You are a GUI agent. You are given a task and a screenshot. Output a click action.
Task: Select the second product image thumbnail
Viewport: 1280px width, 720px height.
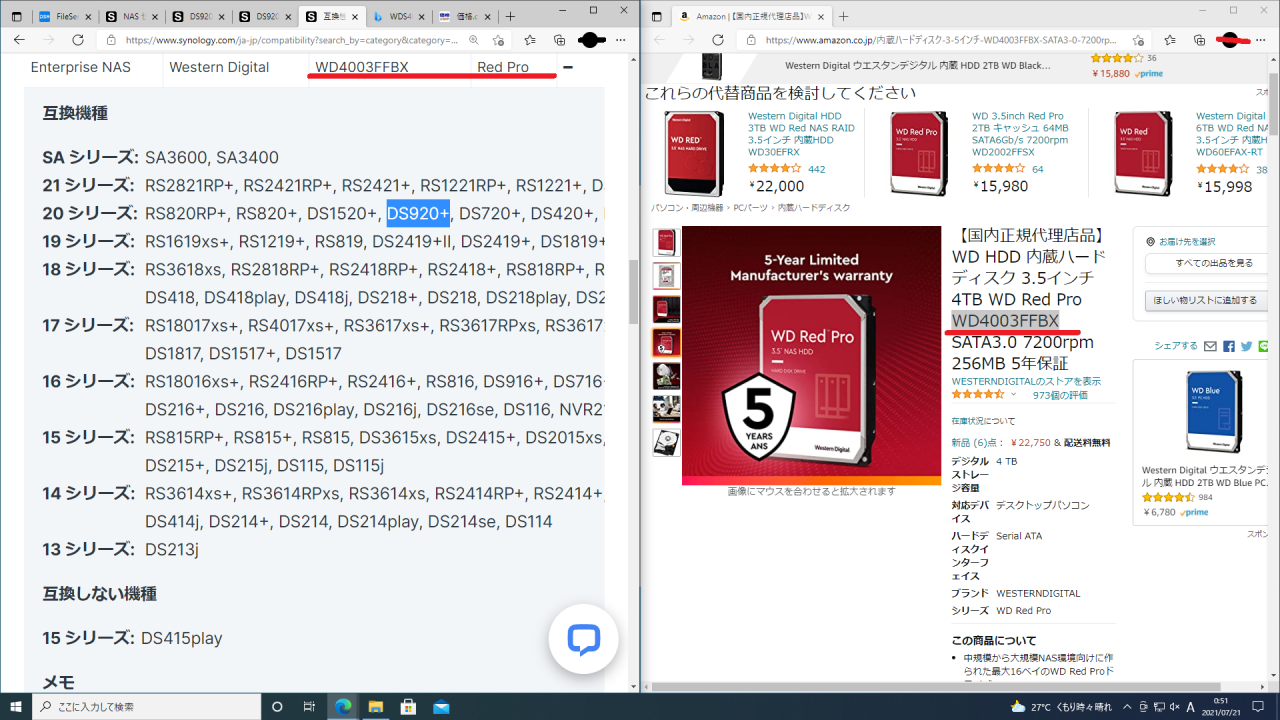pos(666,276)
